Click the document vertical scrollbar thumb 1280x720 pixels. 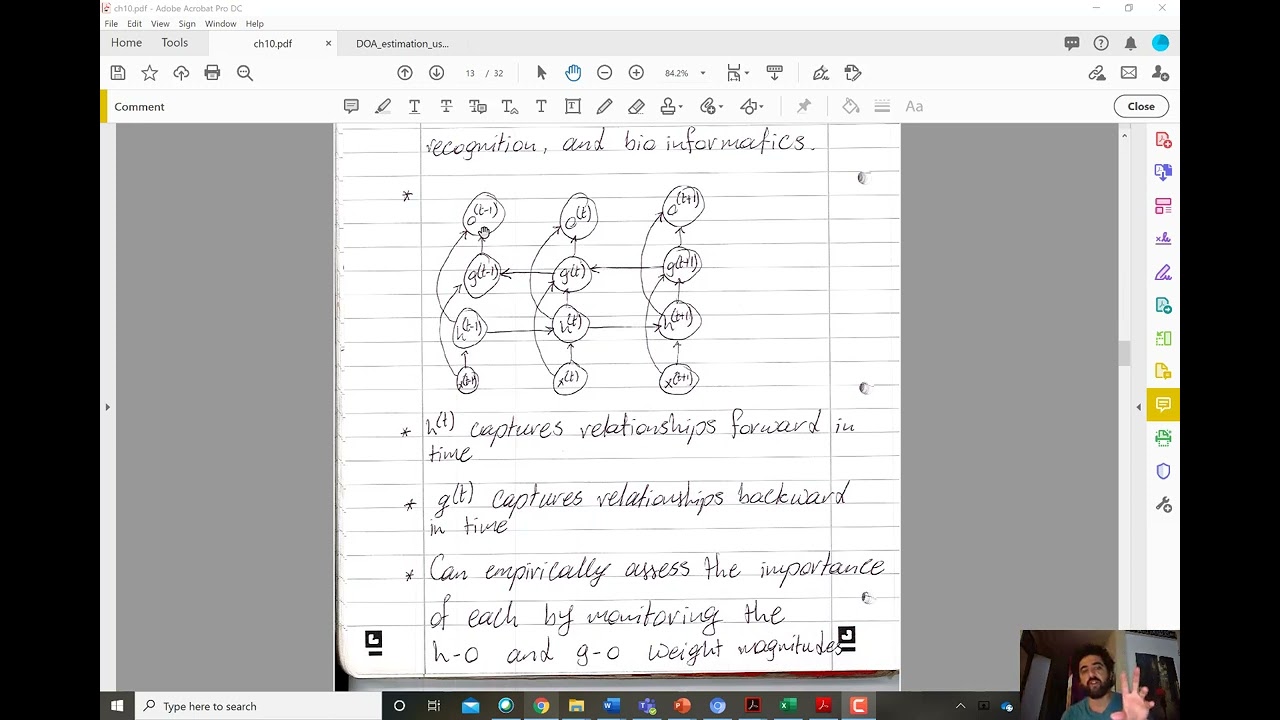pyautogui.click(x=1124, y=353)
